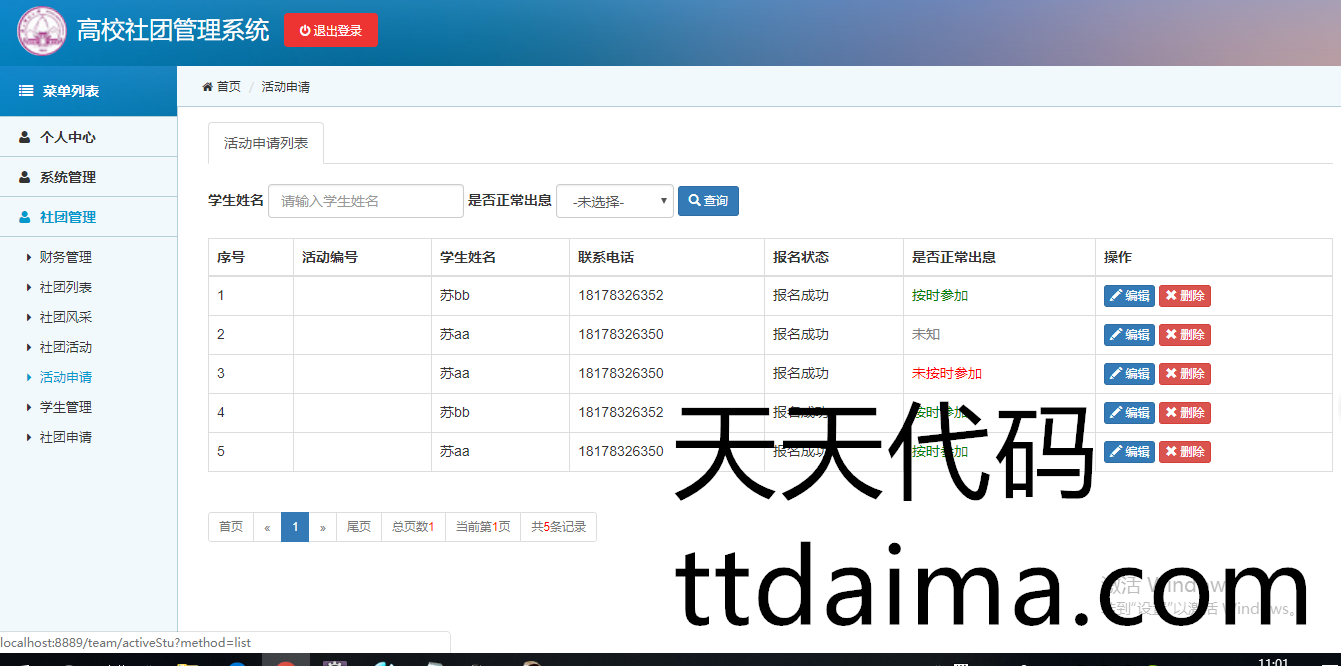This screenshot has width=1341, height=666.
Task: Click the 学生姓名 search input field
Action: 365,201
